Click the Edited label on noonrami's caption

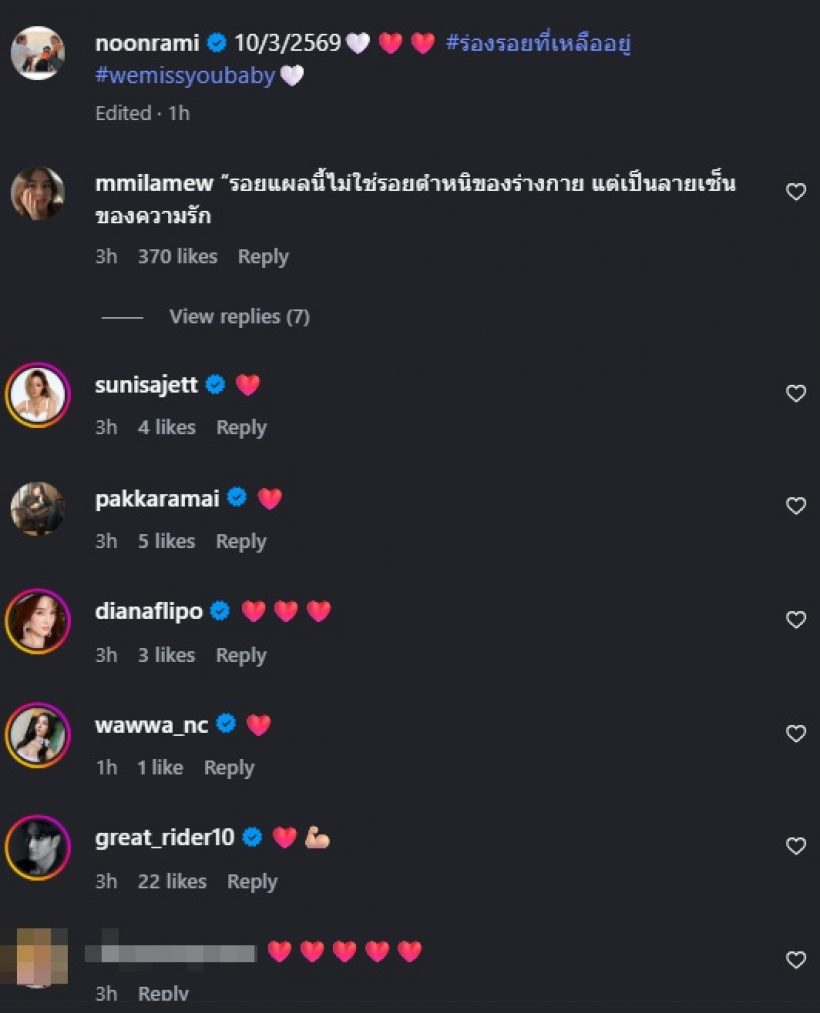pos(122,113)
